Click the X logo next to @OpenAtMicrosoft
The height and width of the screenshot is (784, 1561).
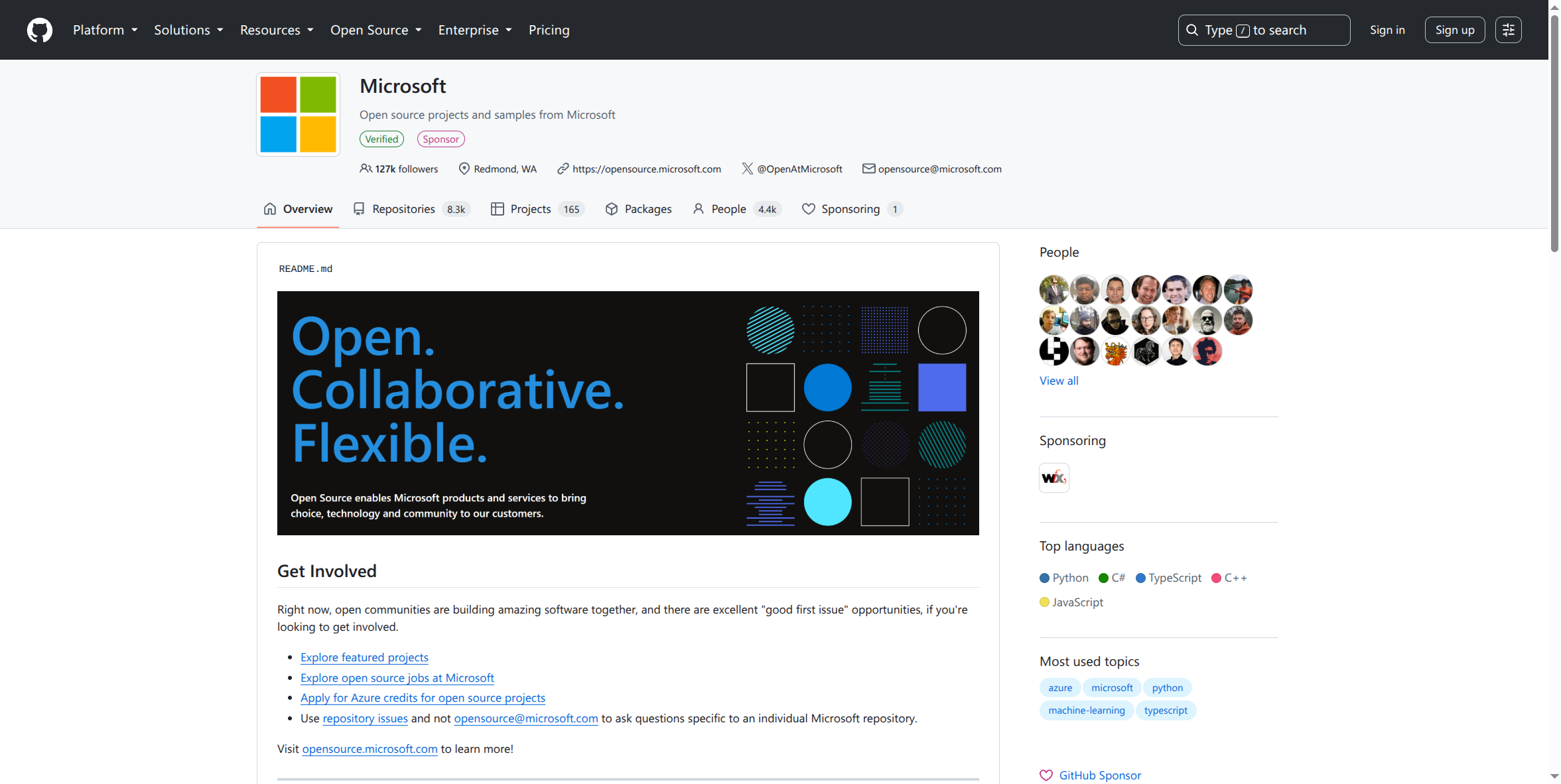(747, 168)
